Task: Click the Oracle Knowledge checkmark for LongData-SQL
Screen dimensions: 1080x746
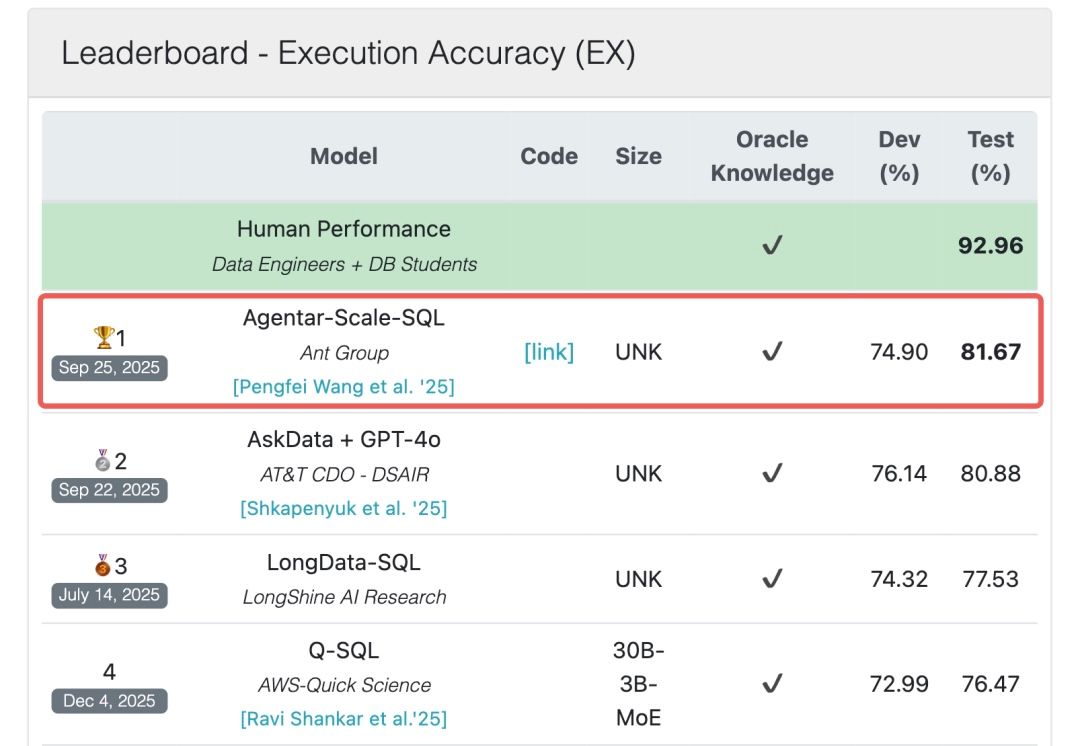Action: coord(771,579)
